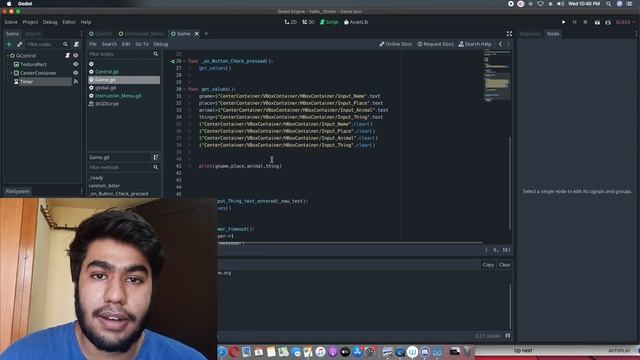Expand CenterContainer tree node
The height and width of the screenshot is (360, 640).
pyautogui.click(x=11, y=73)
